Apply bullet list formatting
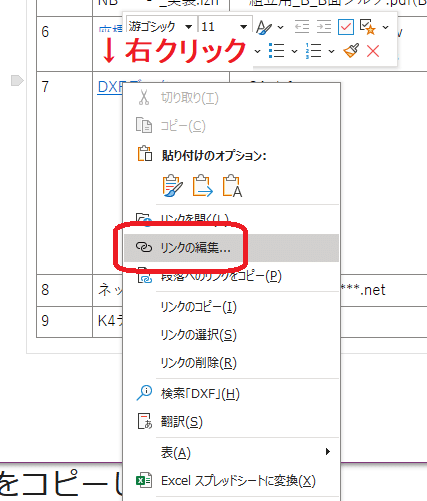The width and height of the screenshot is (427, 501). click(276, 51)
